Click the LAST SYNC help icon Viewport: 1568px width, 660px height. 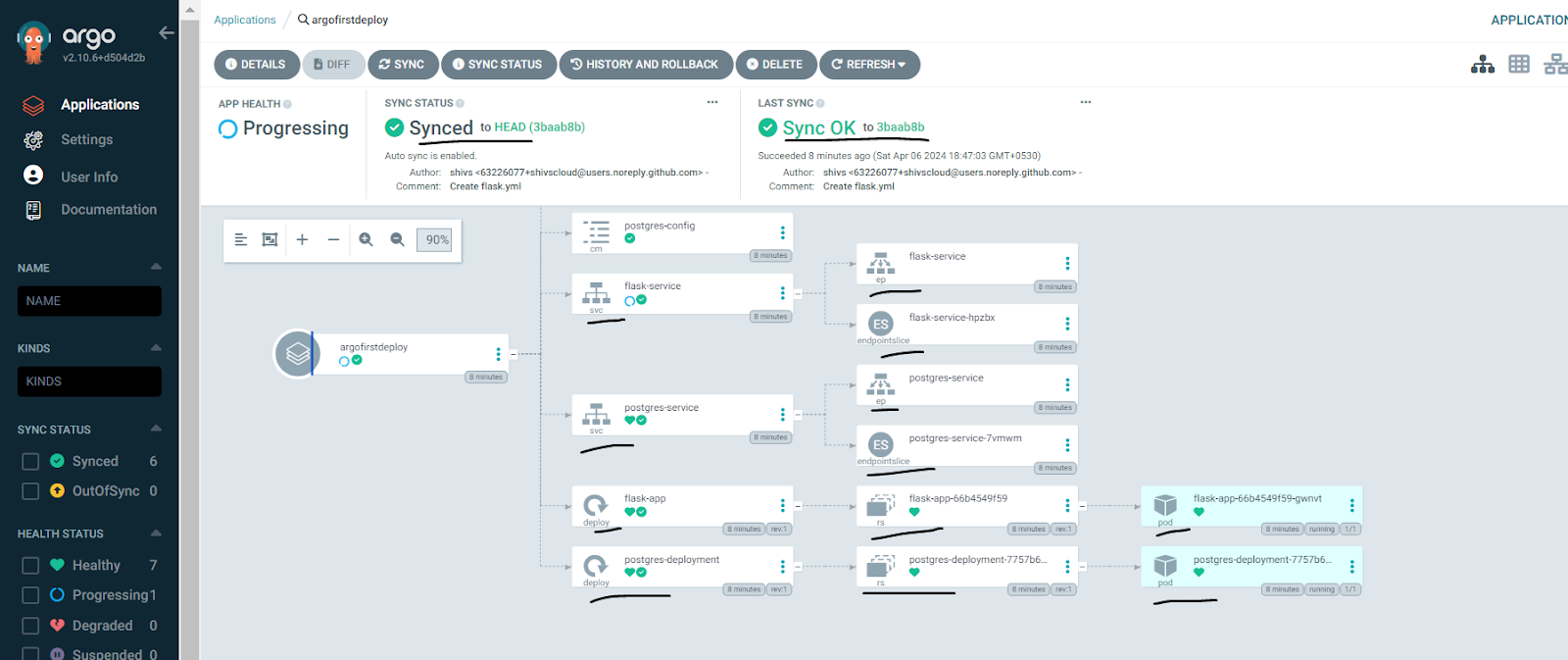click(x=820, y=103)
